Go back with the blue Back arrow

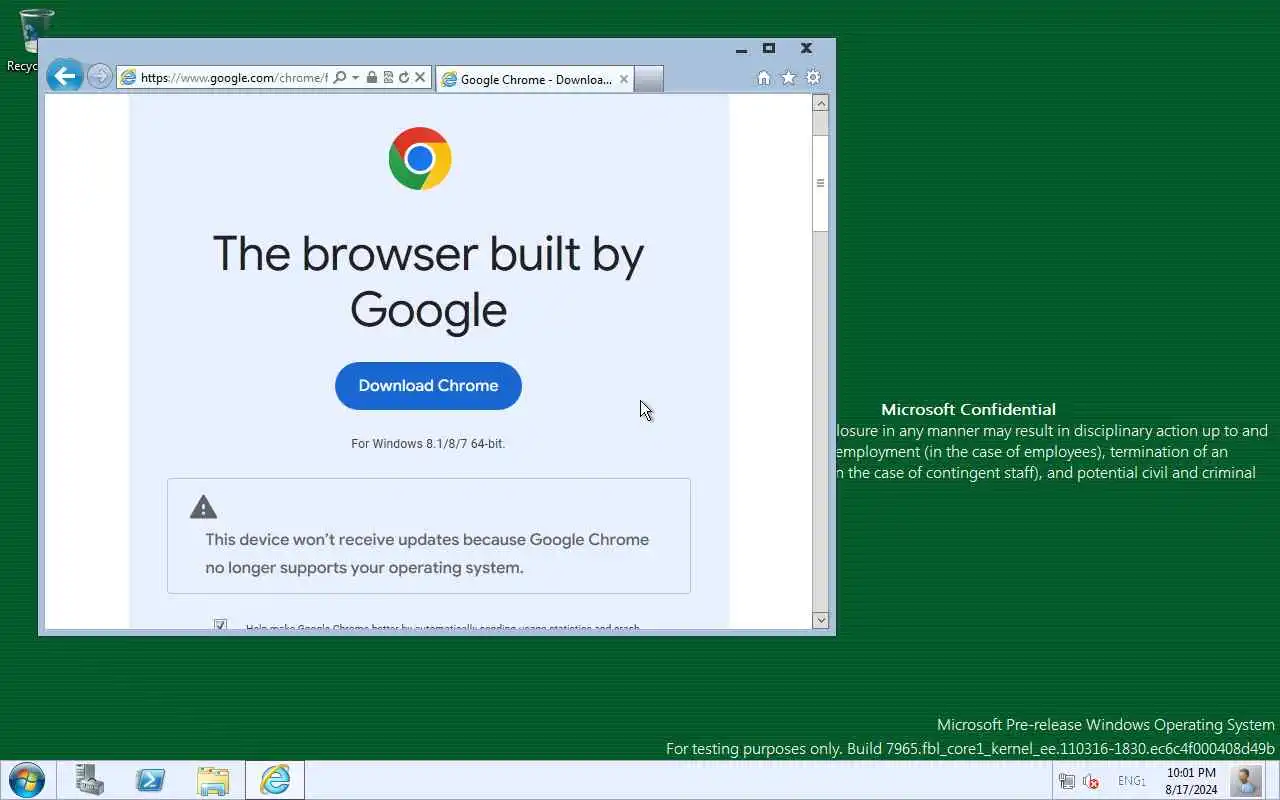click(x=64, y=76)
